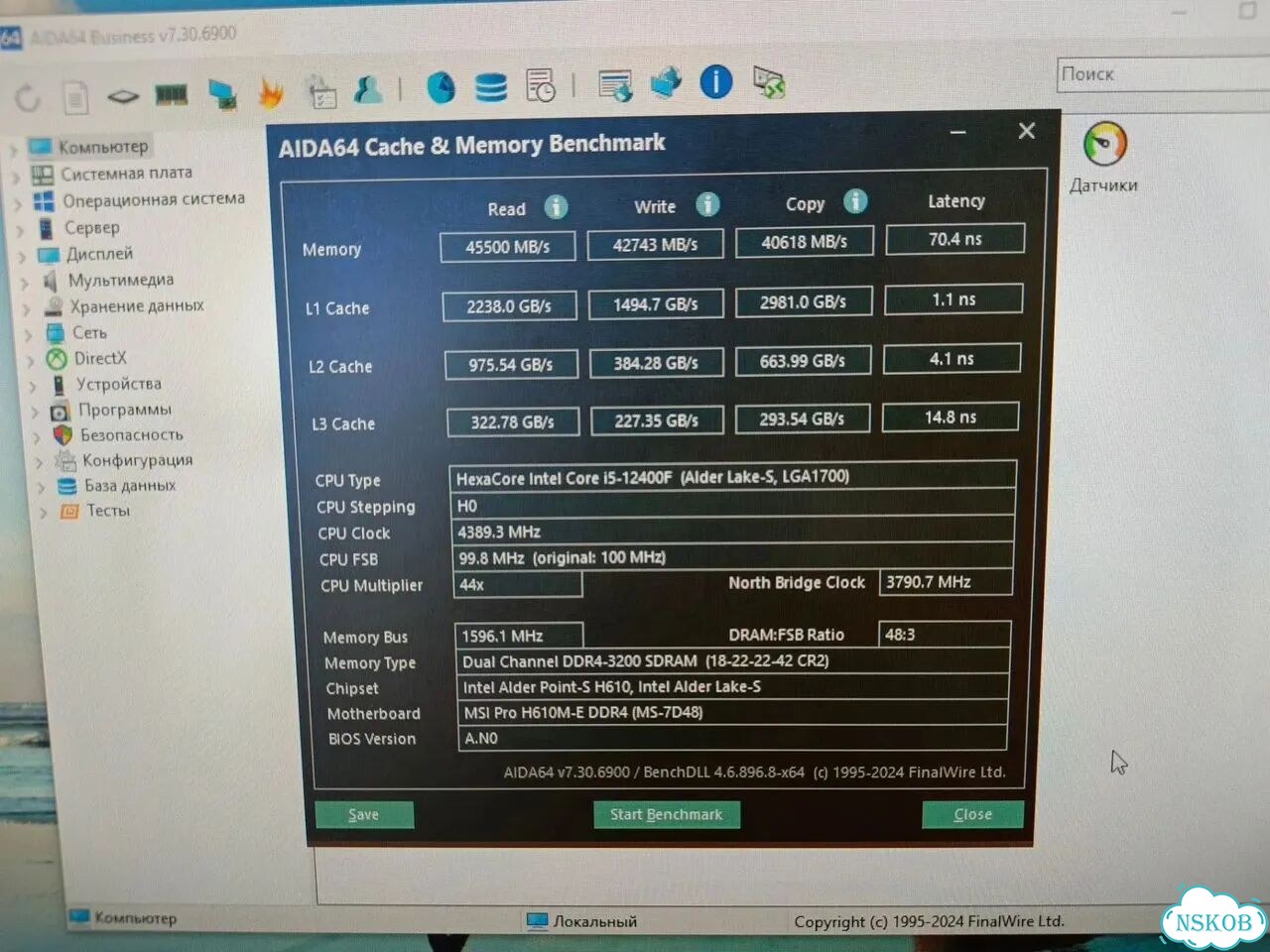Click the Memory Copy value 40618 MB/s

click(805, 241)
